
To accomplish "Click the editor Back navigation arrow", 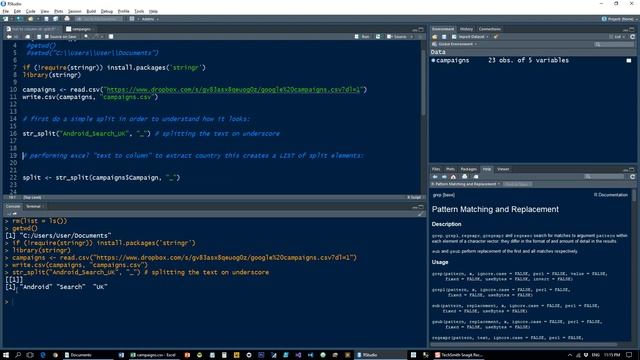I will [x=9, y=37].
